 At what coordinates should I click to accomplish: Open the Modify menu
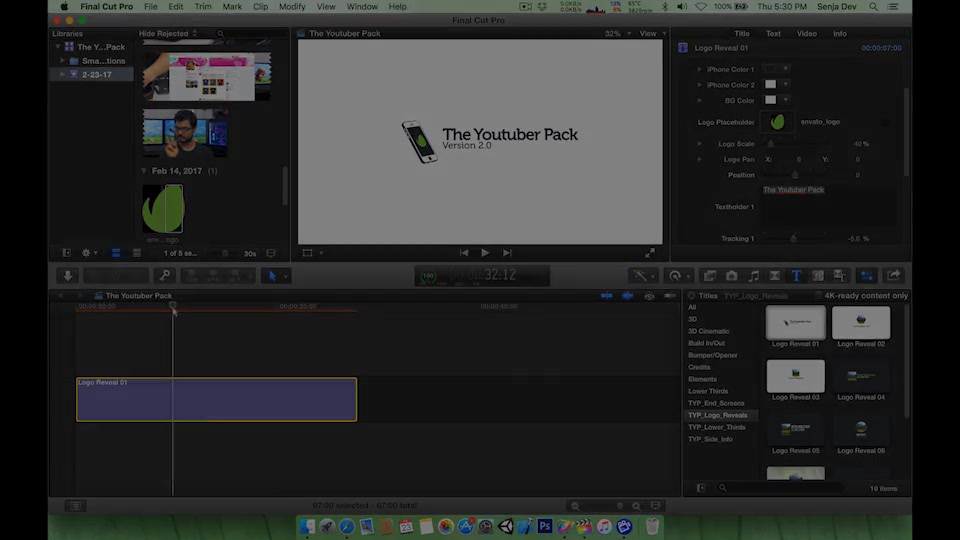292,7
